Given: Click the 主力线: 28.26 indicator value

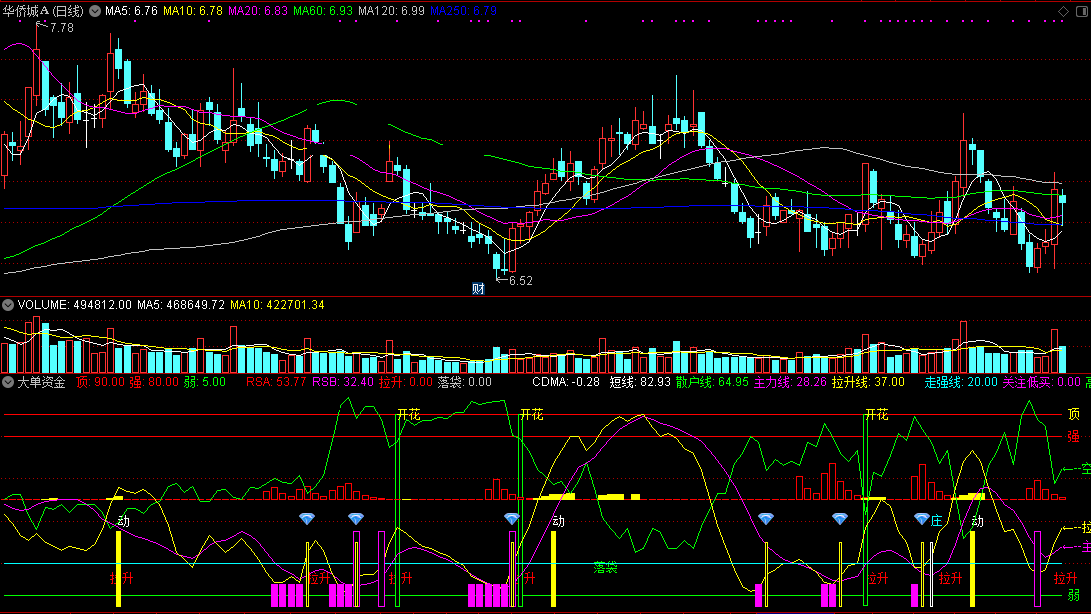Looking at the screenshot, I should pyautogui.click(x=790, y=382).
